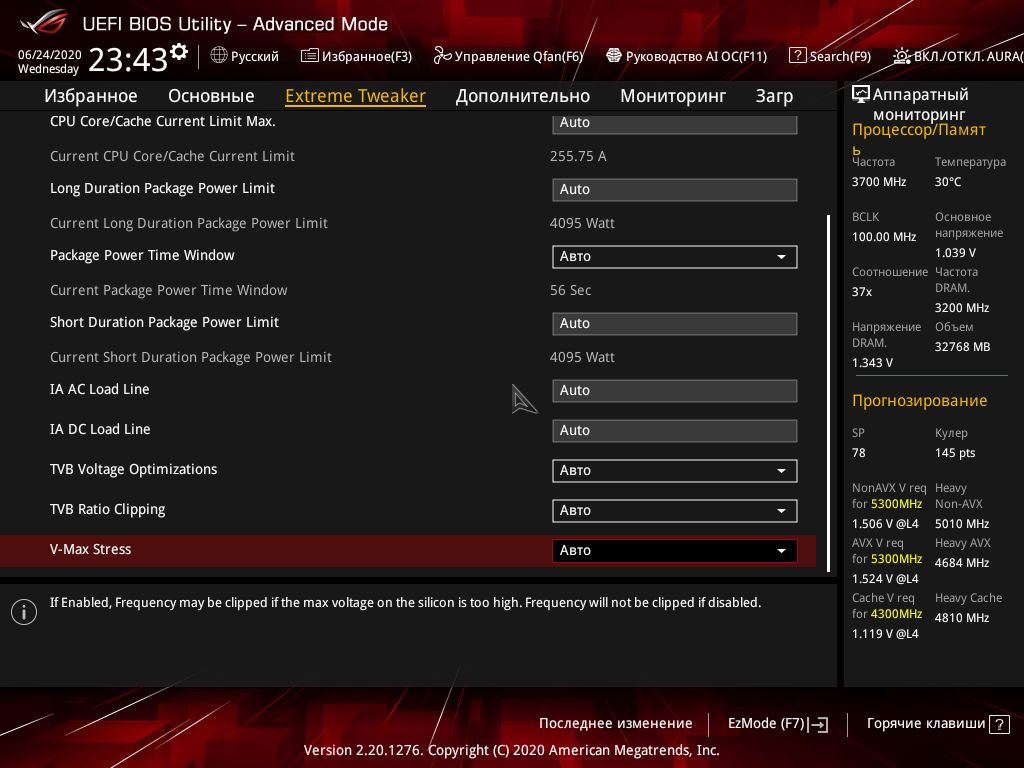Click the 32768 MB memory capacity value
This screenshot has width=1024, height=768.
963,347
